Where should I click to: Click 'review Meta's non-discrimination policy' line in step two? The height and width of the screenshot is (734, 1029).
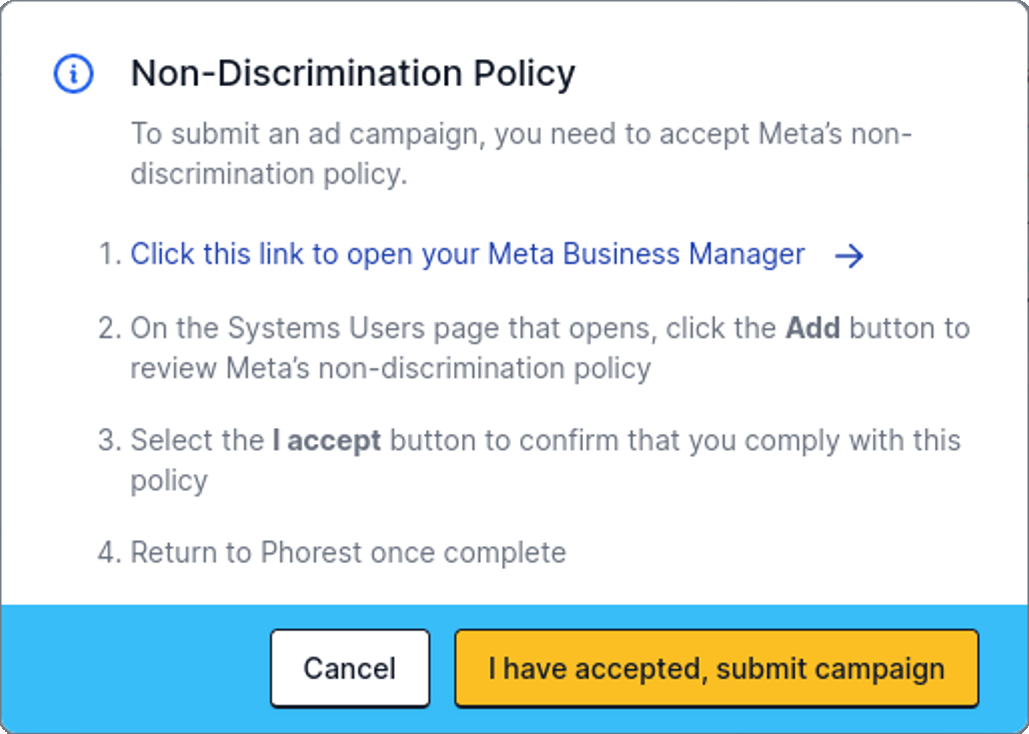click(390, 368)
